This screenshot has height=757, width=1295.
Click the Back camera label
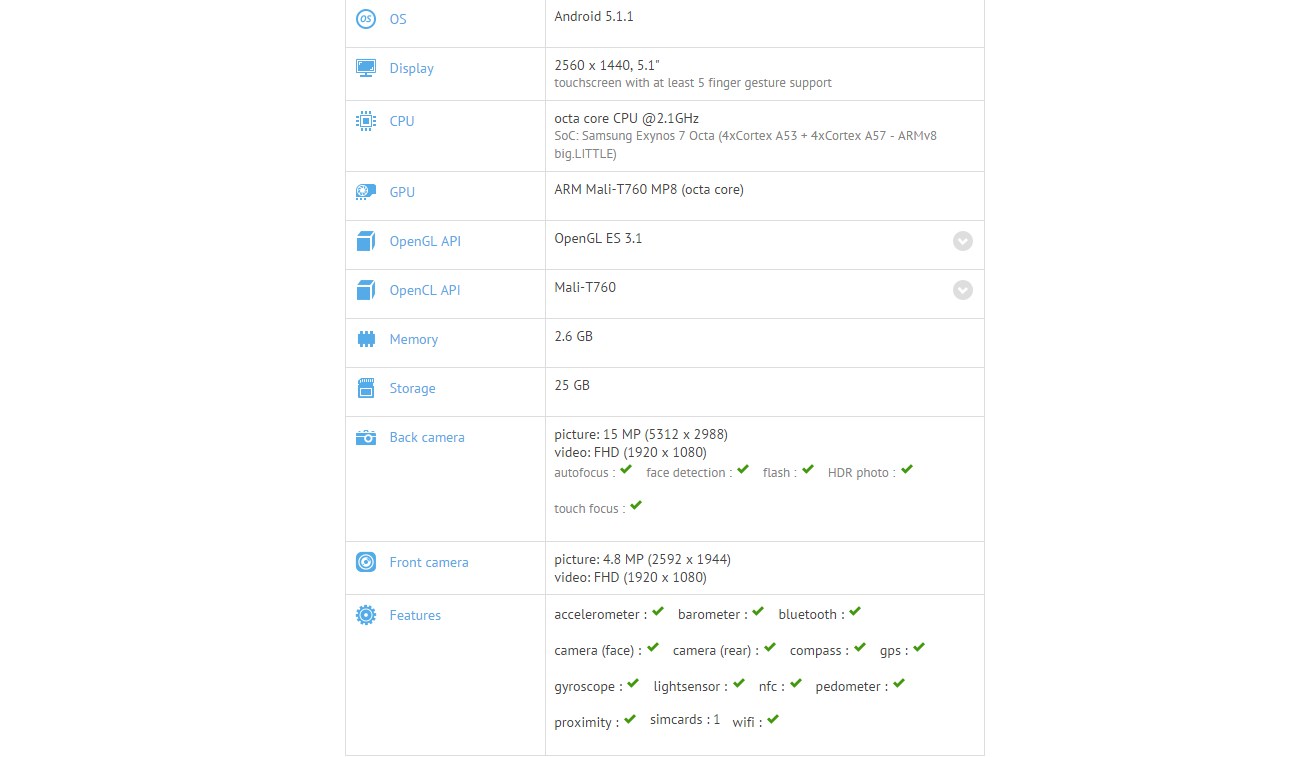coord(427,437)
